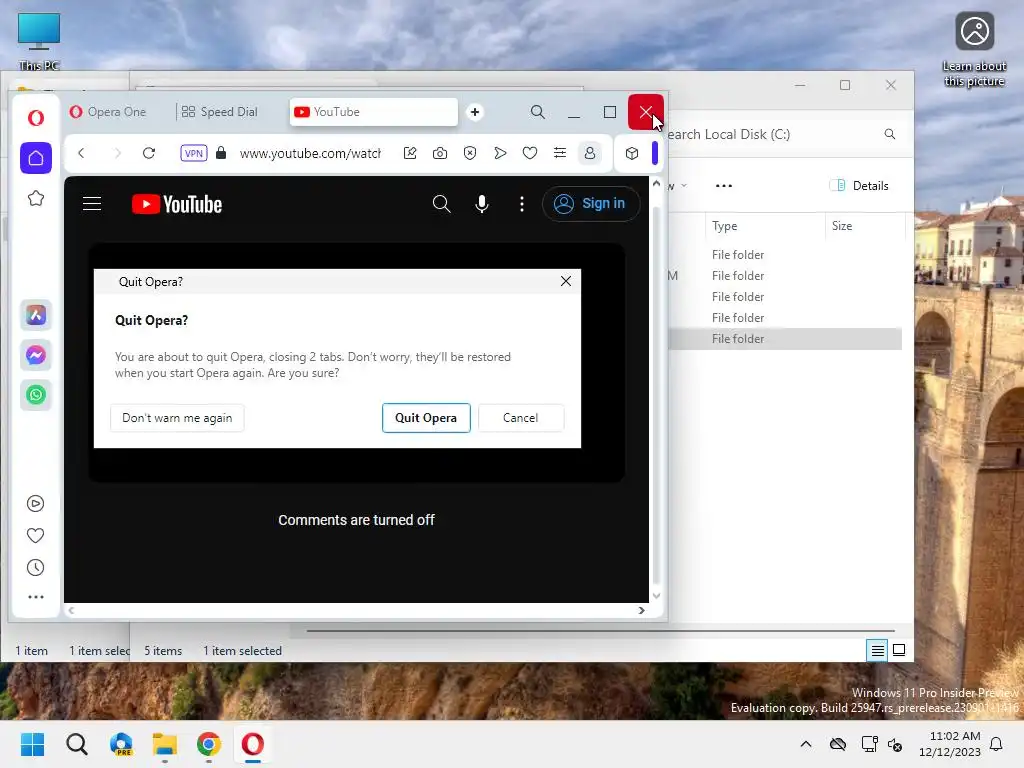The width and height of the screenshot is (1024, 768).
Task: Open File Explorer from taskbar
Action: pos(165,744)
